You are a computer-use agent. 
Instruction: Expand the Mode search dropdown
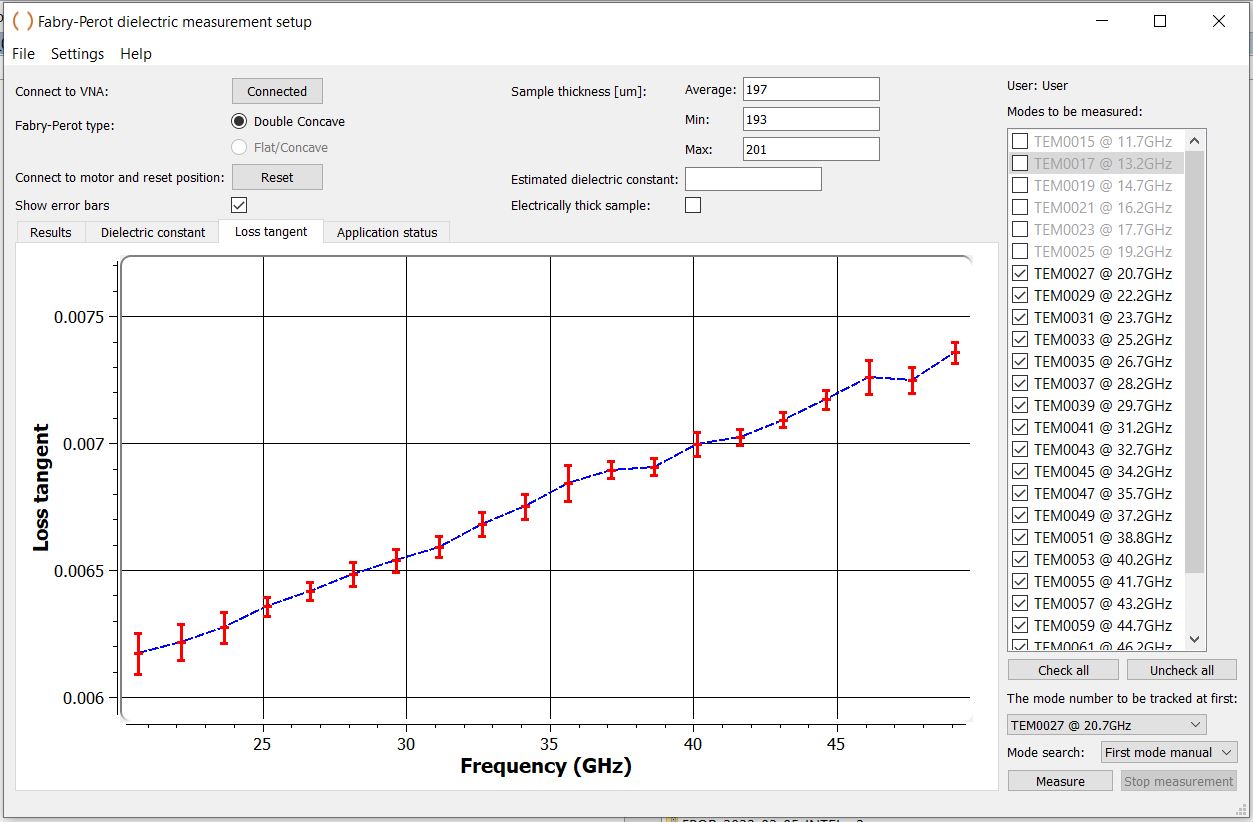pos(1168,753)
